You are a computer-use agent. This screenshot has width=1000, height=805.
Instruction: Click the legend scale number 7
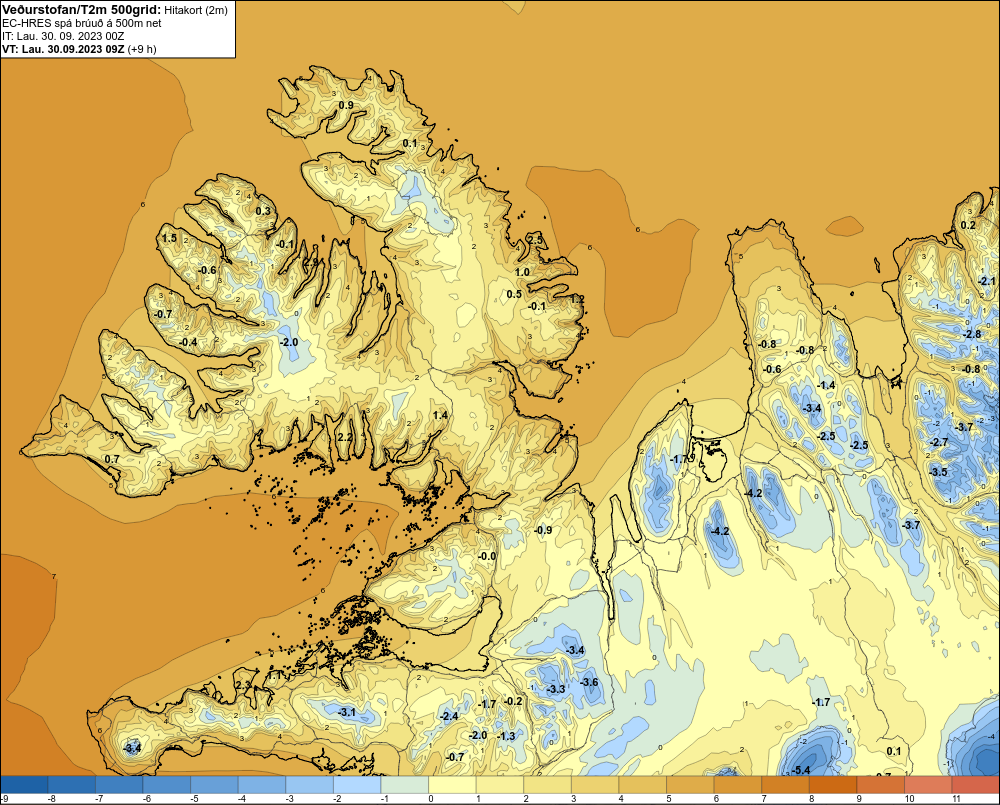point(764,799)
